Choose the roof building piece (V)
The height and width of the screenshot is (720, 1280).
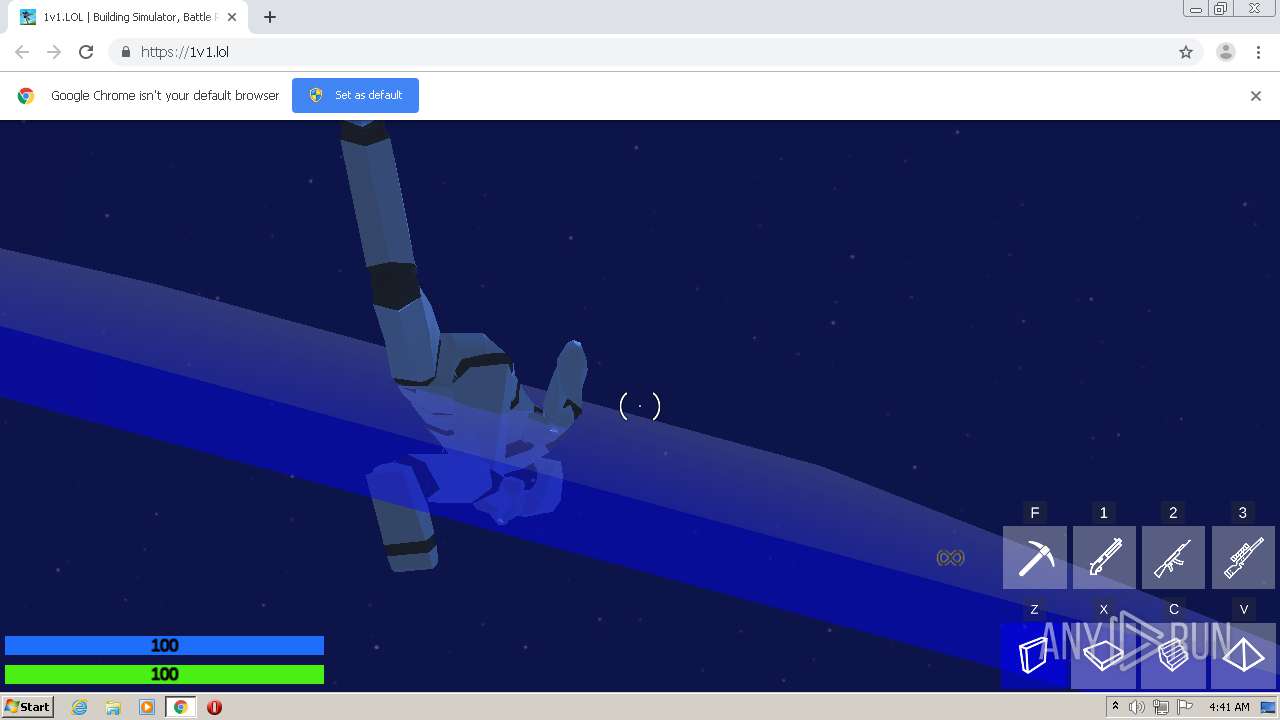1243,655
